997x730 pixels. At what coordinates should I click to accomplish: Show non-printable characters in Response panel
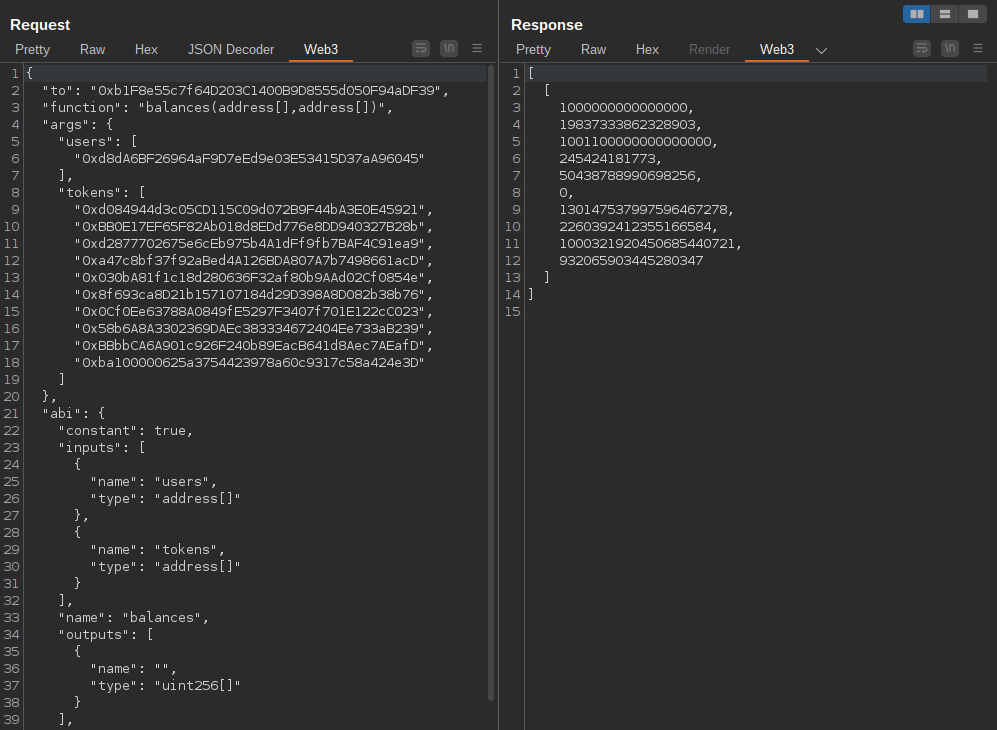[950, 48]
